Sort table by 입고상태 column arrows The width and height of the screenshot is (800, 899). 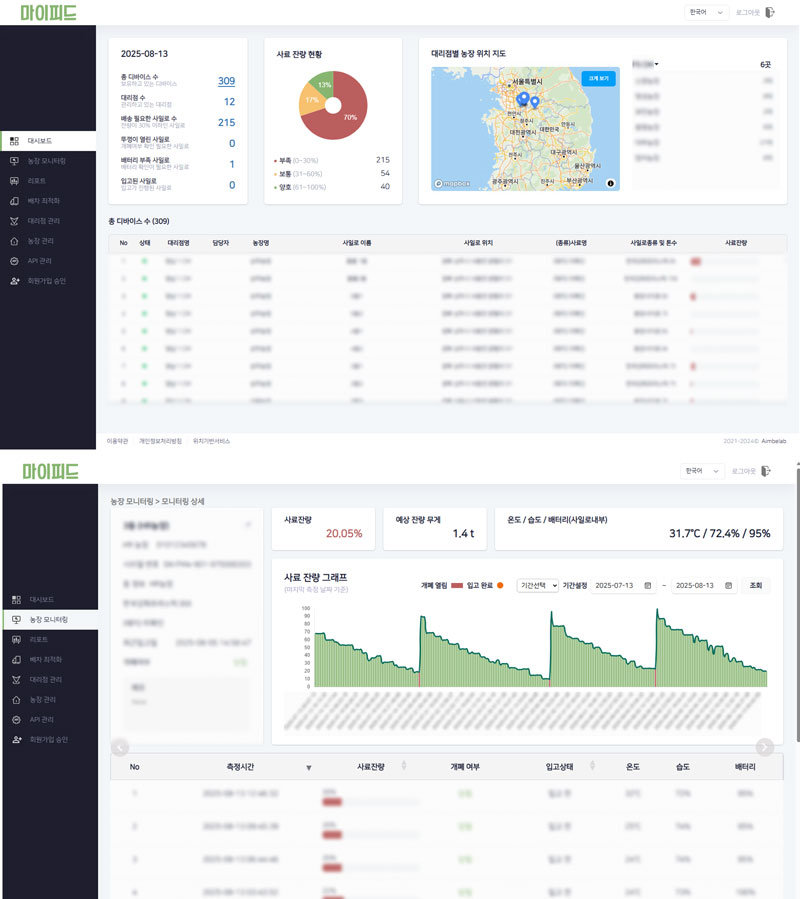(591, 767)
